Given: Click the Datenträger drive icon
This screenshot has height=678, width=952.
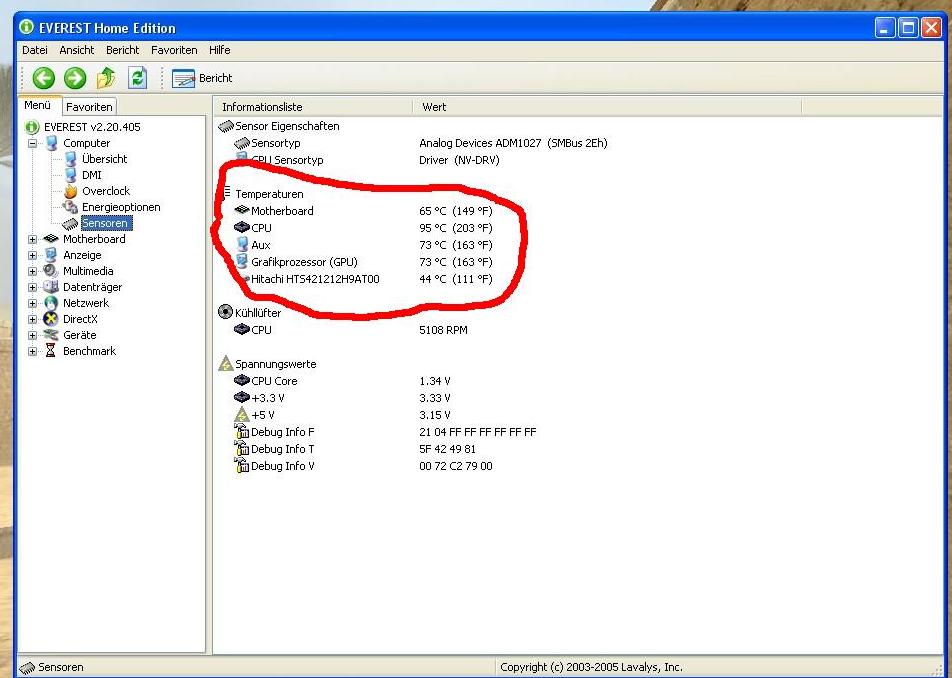Looking at the screenshot, I should [x=51, y=287].
